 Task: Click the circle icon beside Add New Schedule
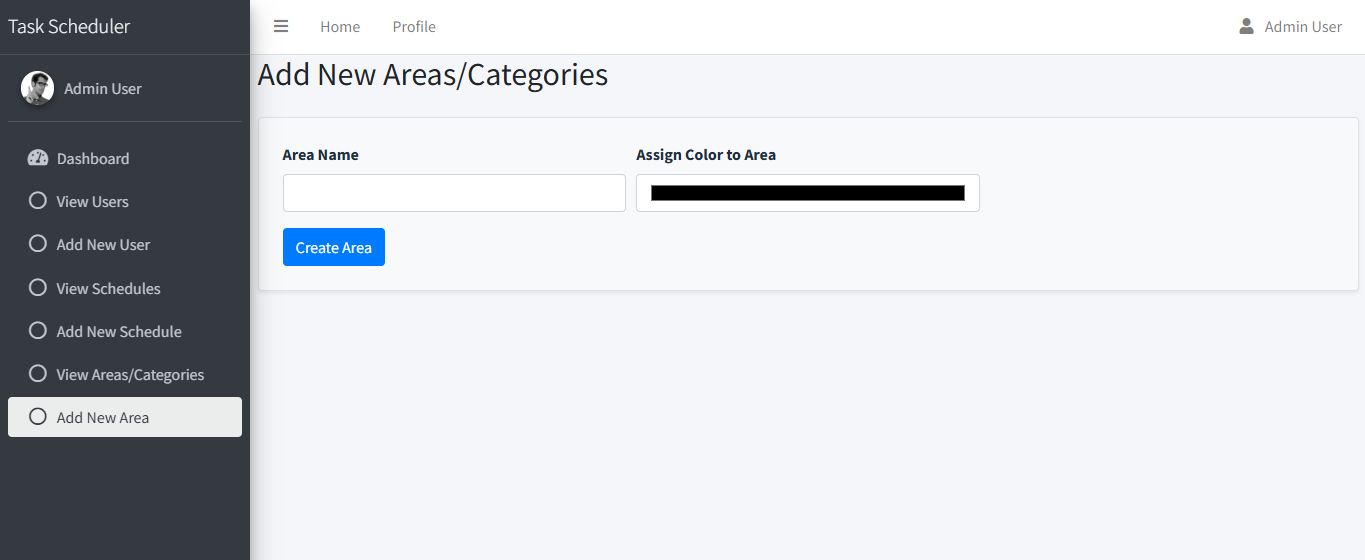(x=38, y=331)
